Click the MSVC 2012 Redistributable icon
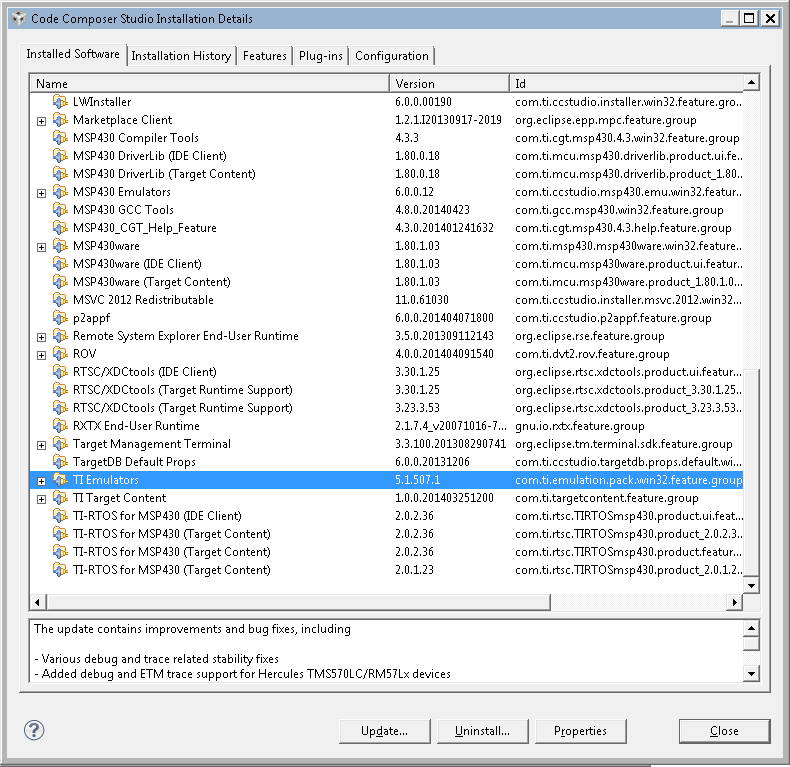 coord(60,300)
